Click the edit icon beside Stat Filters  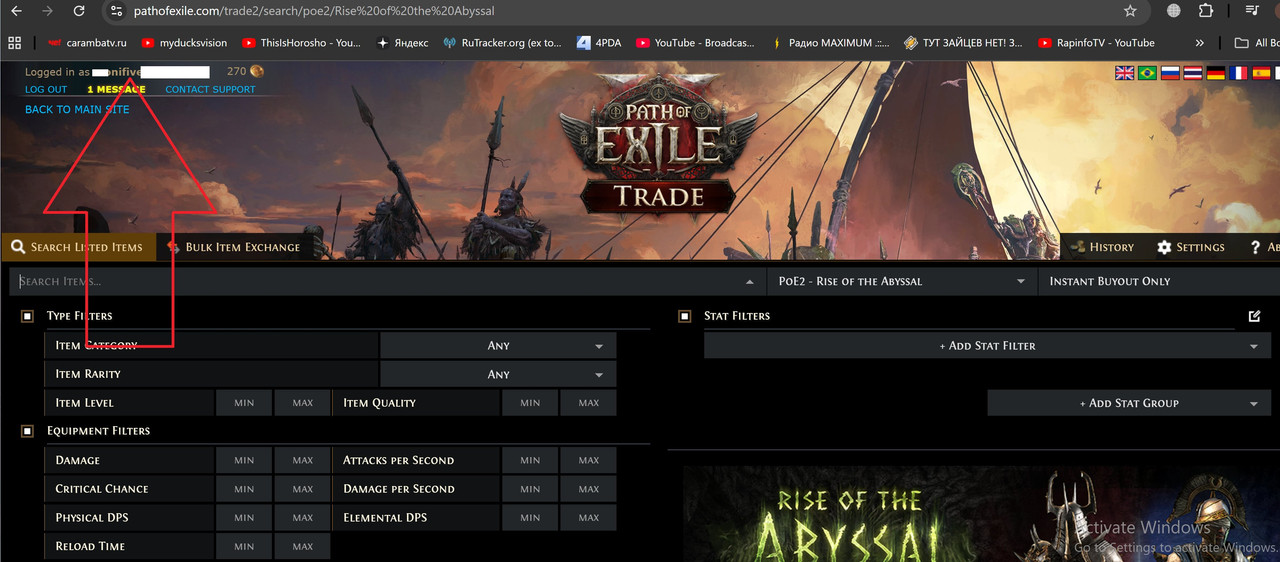(x=1255, y=316)
